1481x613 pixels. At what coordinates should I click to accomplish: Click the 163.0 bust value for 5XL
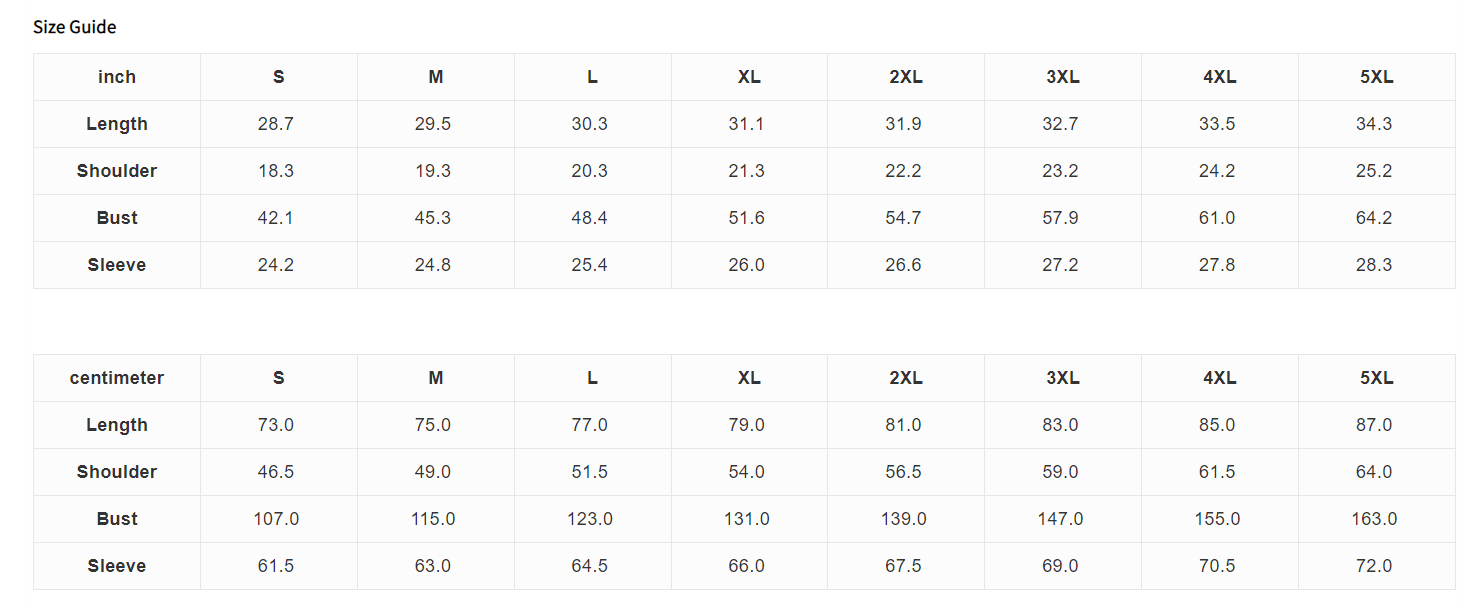[x=1374, y=519]
